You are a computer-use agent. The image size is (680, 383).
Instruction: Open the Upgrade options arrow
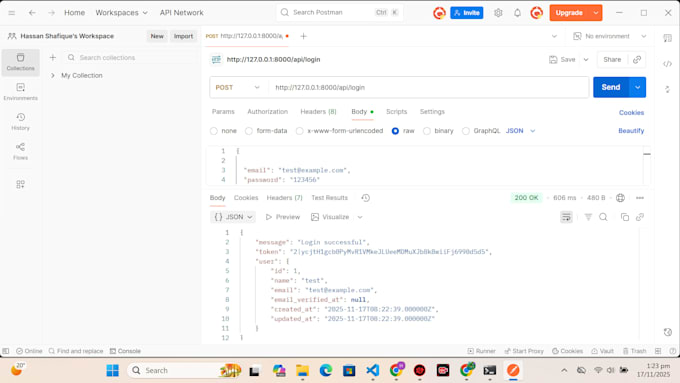point(596,13)
